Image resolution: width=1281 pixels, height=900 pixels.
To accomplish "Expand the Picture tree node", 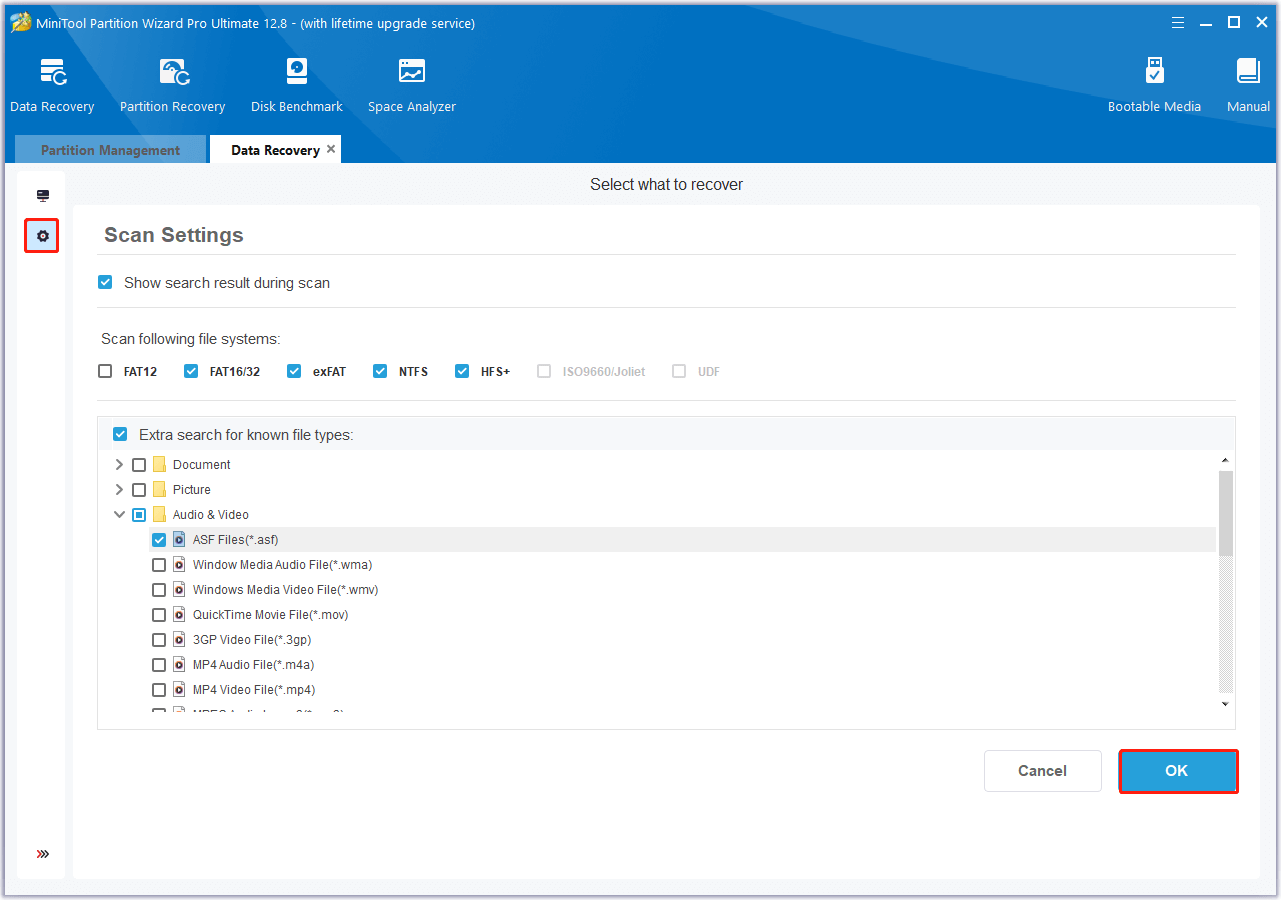I will click(119, 489).
